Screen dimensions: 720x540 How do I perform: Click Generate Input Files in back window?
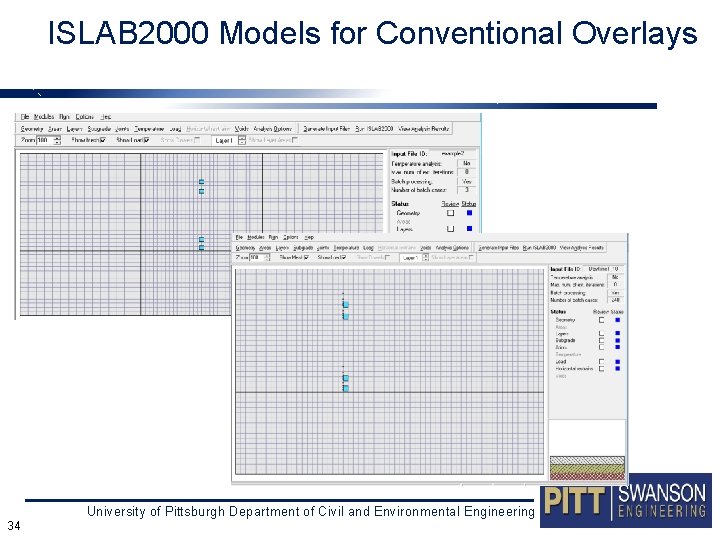(326, 129)
